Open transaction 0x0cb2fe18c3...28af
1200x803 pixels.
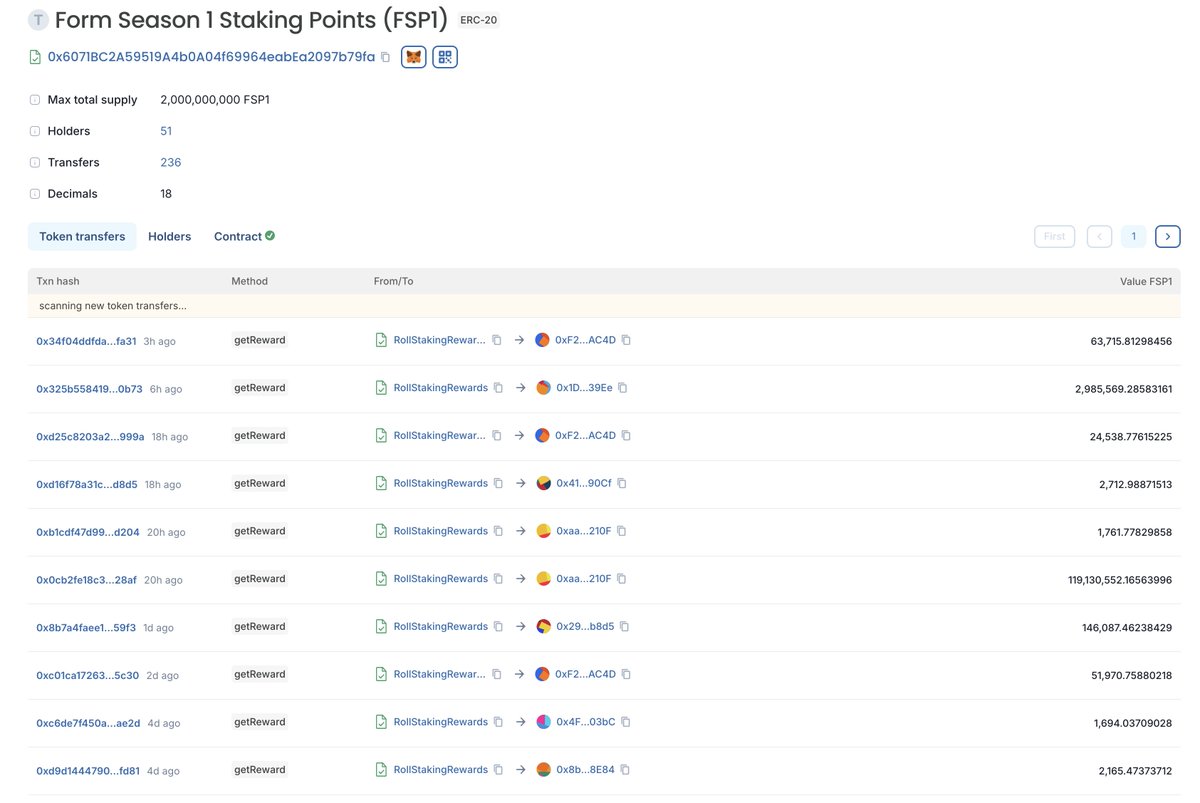[x=86, y=580]
